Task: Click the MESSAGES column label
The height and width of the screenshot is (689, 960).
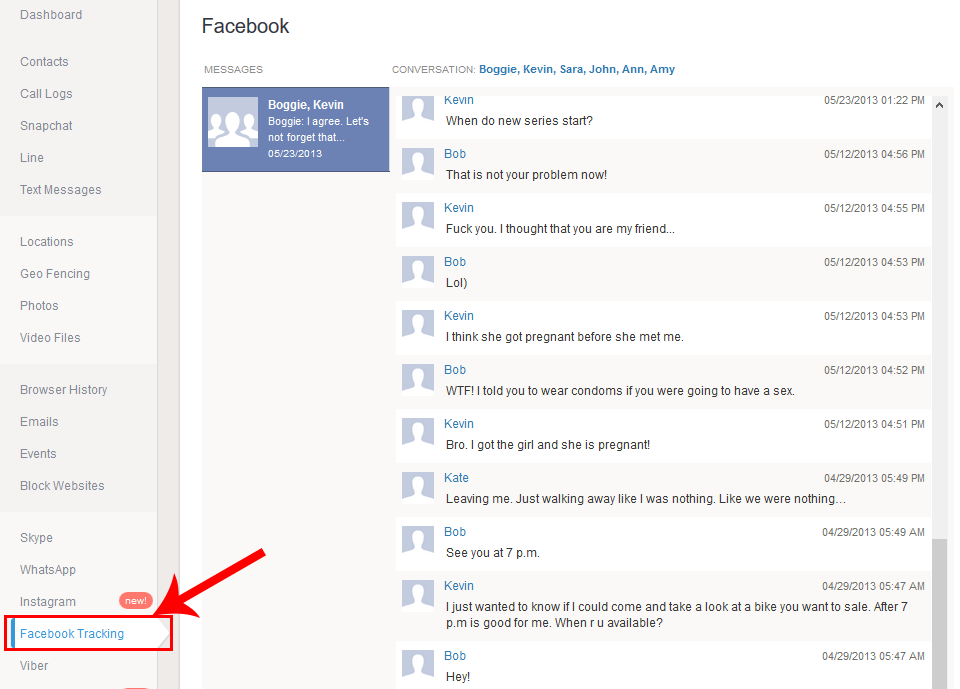Action: 233,70
